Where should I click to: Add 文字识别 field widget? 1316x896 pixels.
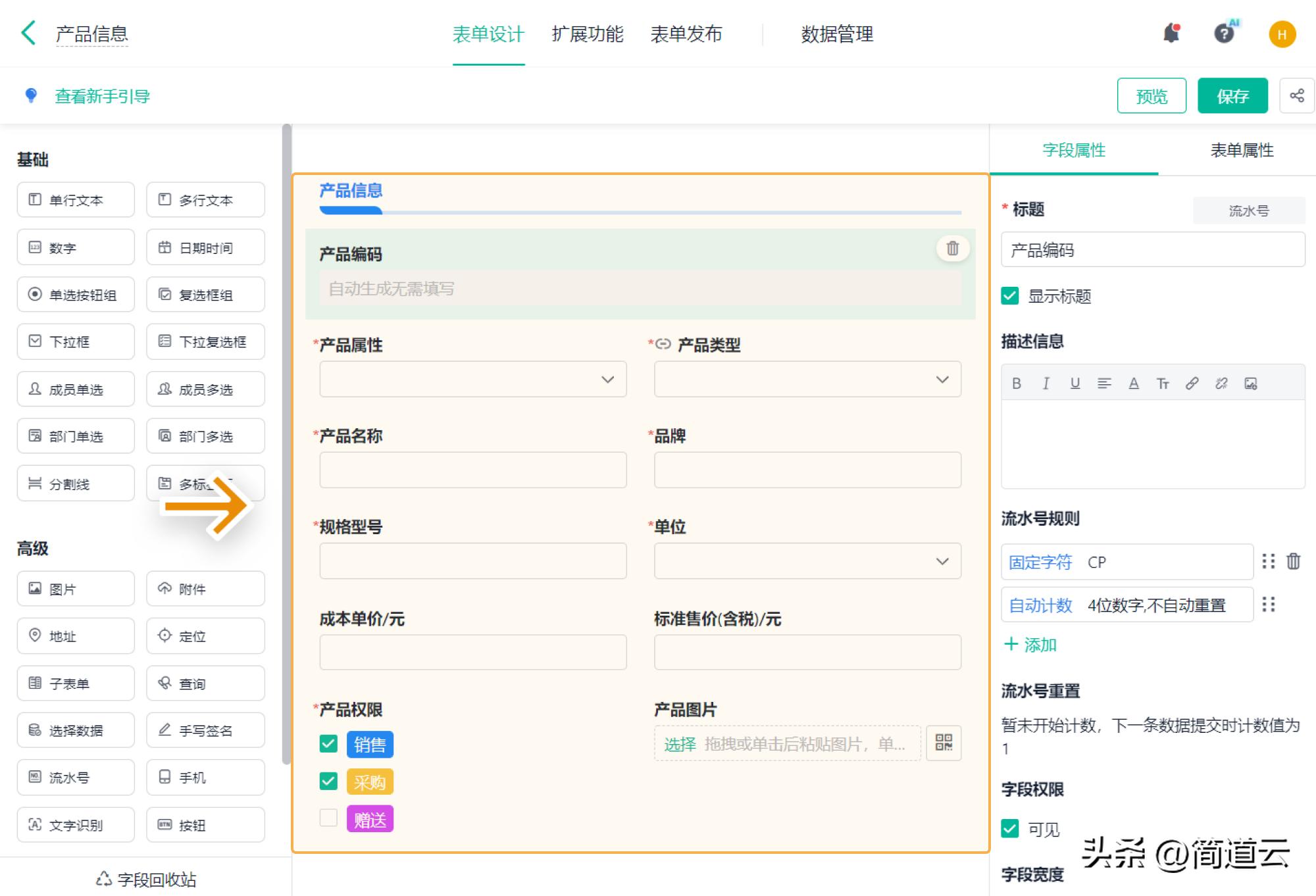[76, 824]
